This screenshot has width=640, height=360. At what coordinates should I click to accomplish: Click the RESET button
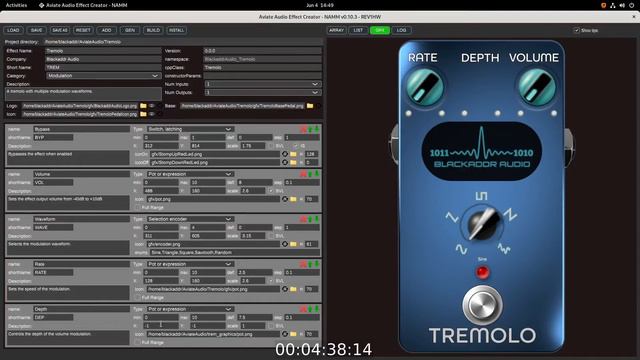tap(83, 30)
